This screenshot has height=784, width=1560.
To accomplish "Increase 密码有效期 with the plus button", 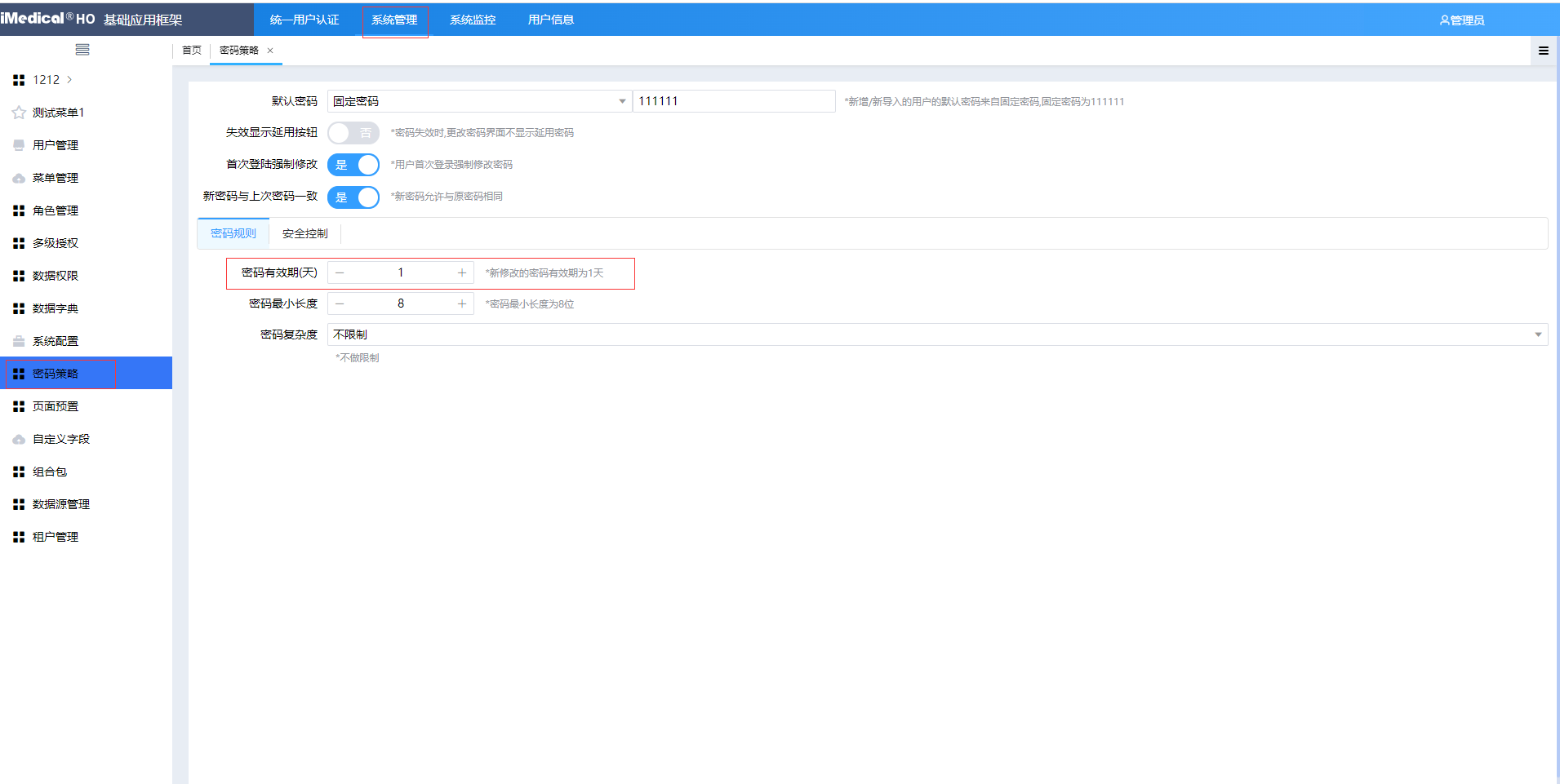I will 462,272.
